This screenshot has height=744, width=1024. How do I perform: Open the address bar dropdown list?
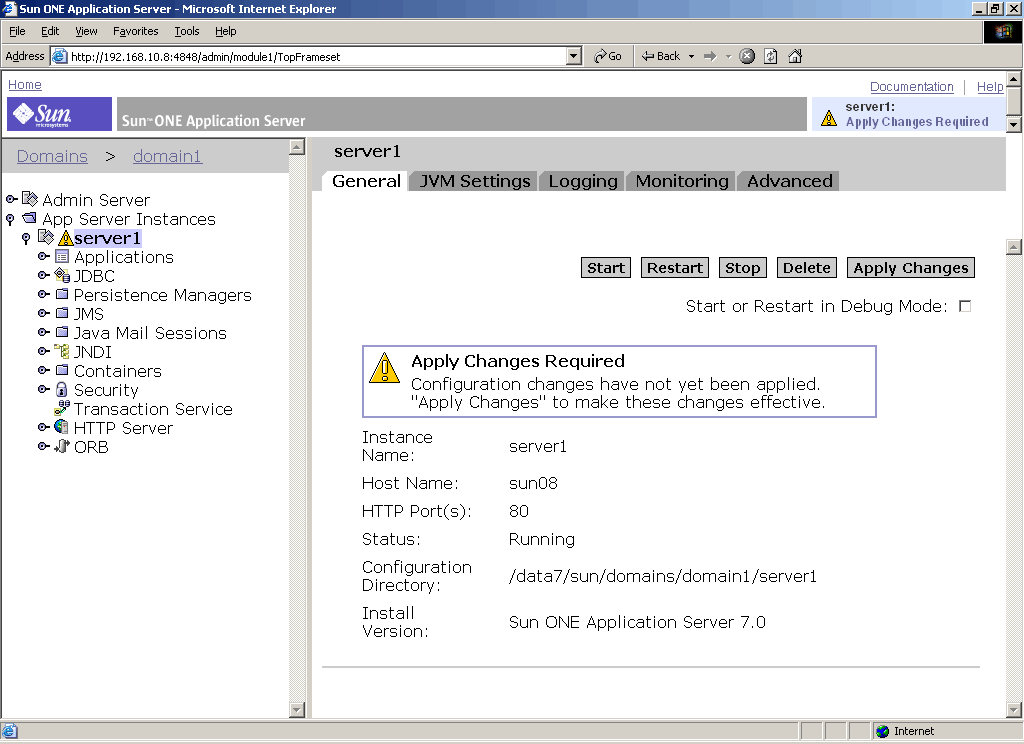click(573, 56)
